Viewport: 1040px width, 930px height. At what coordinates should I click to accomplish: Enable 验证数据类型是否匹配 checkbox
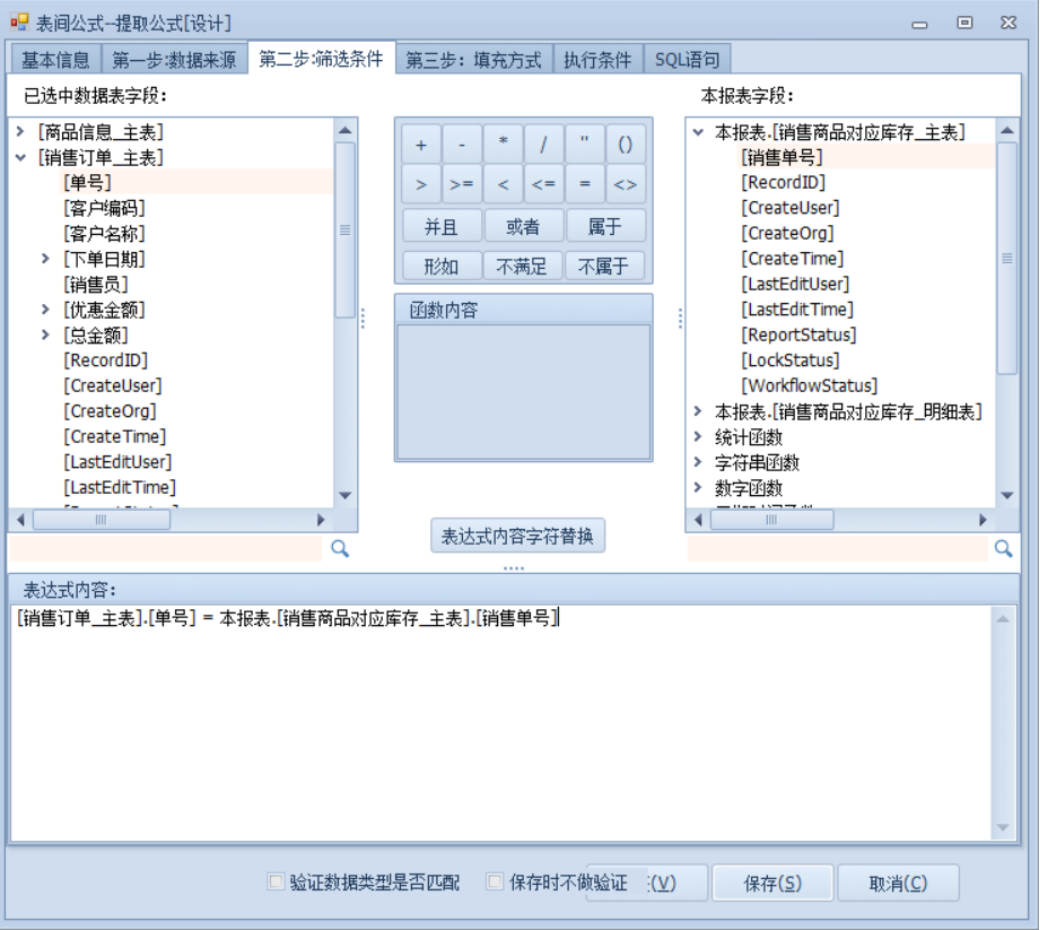(x=276, y=882)
